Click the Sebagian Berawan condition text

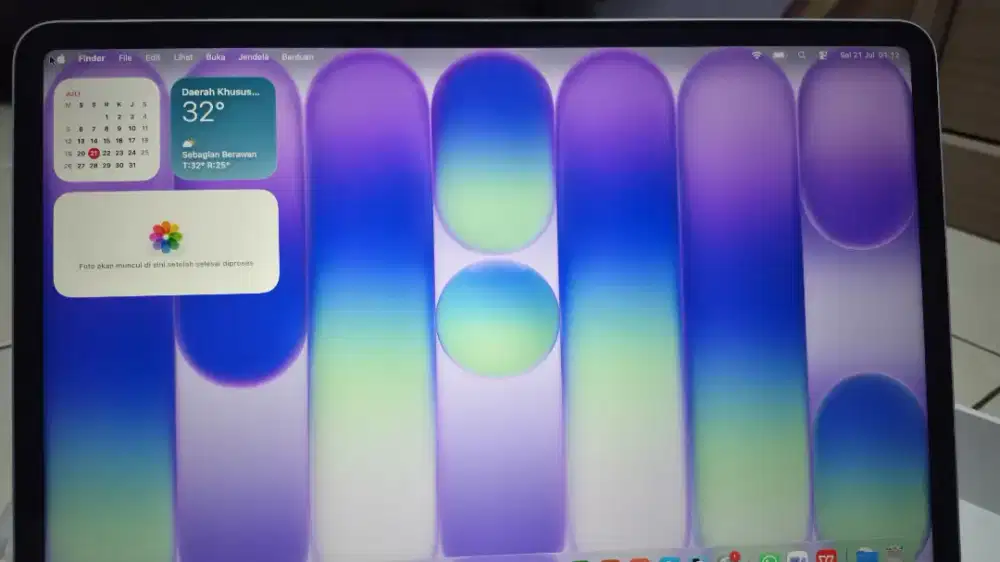pos(219,154)
